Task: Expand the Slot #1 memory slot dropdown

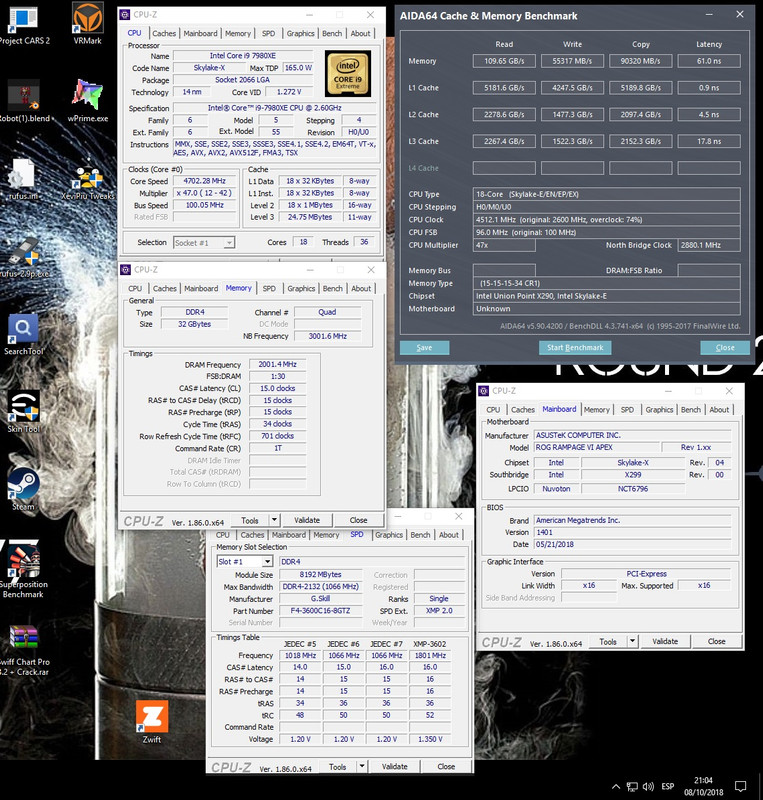Action: tap(267, 562)
